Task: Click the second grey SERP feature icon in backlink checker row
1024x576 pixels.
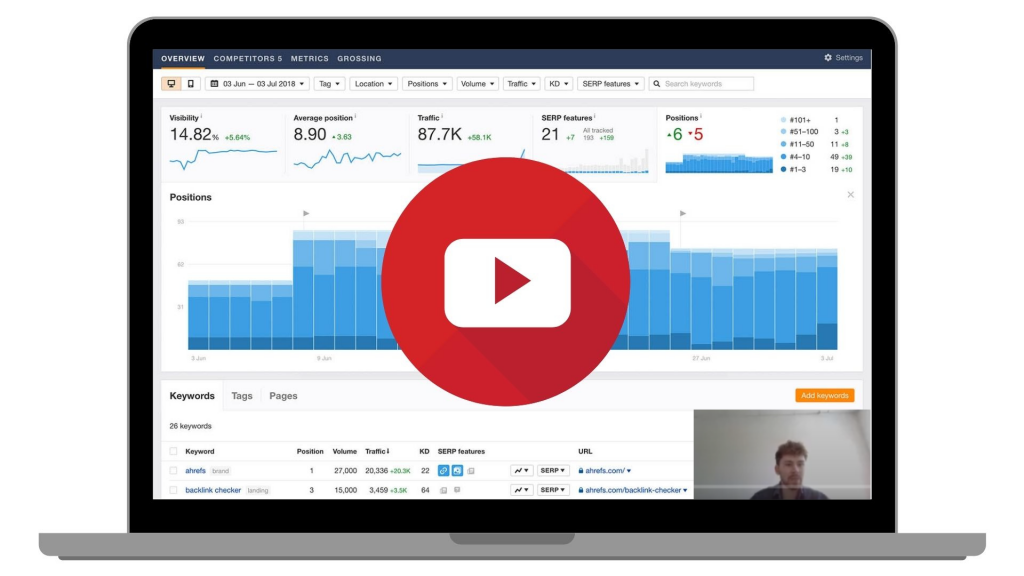Action: coord(457,490)
